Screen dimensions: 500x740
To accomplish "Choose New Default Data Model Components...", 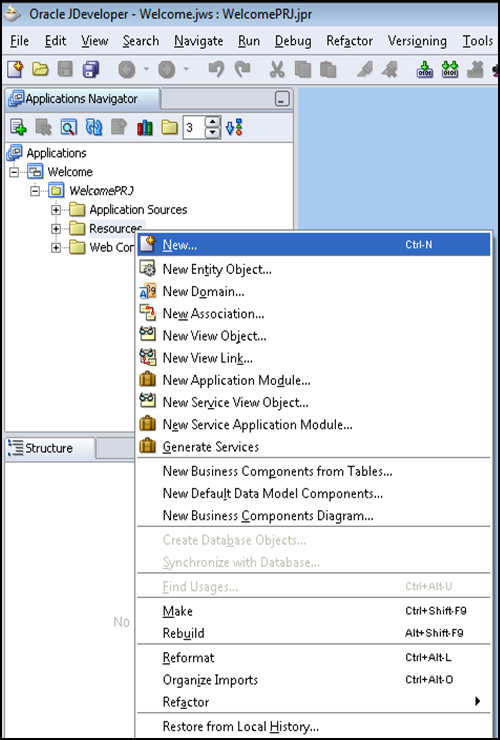I will (314, 494).
